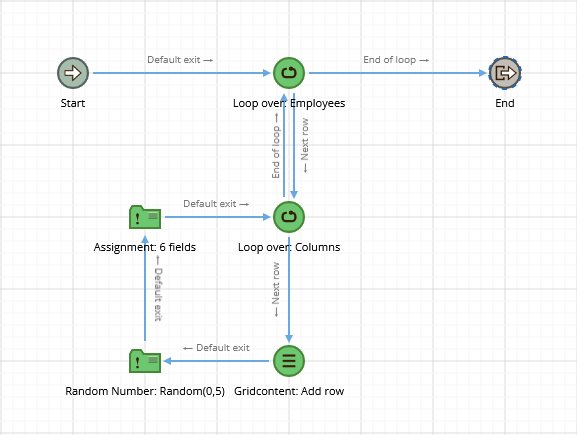Viewport: 577px width, 435px height.
Task: Select the Loop over Employees node
Action: tap(289, 73)
